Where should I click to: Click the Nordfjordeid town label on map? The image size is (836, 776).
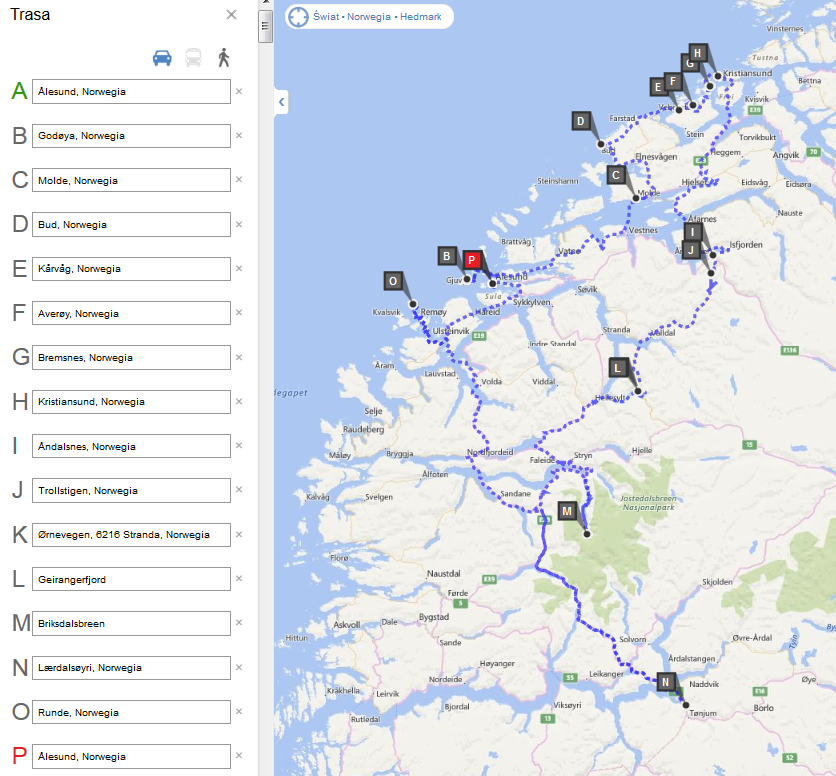click(490, 452)
